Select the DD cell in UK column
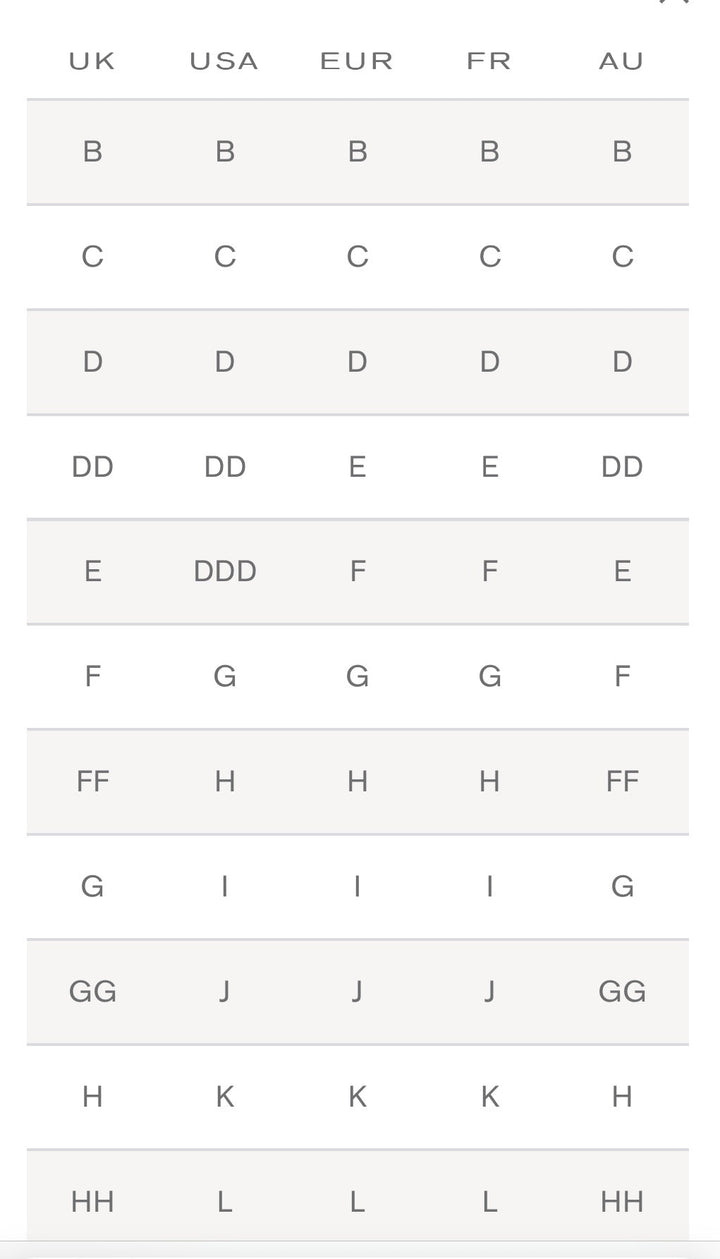The width and height of the screenshot is (720, 1259). click(x=92, y=467)
